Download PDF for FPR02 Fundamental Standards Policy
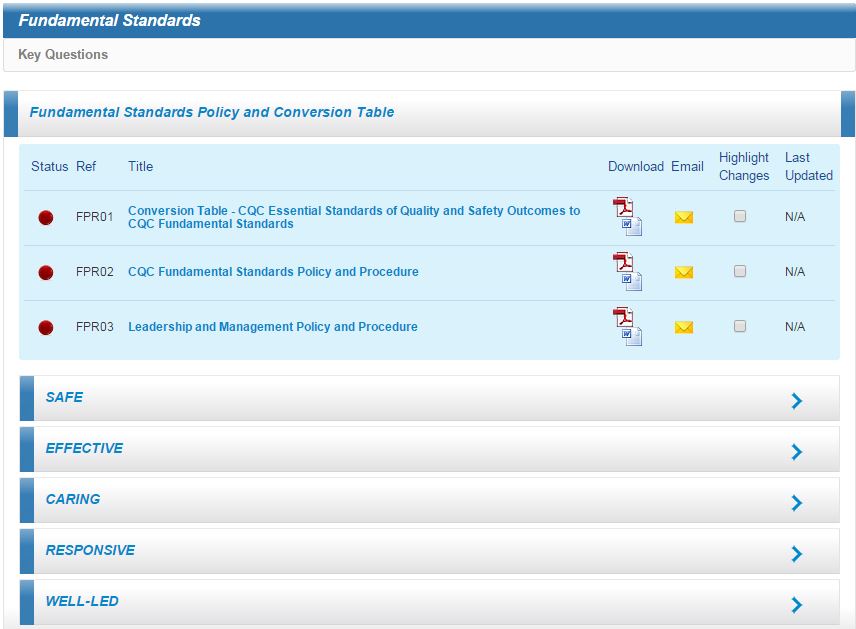 pyautogui.click(x=623, y=262)
